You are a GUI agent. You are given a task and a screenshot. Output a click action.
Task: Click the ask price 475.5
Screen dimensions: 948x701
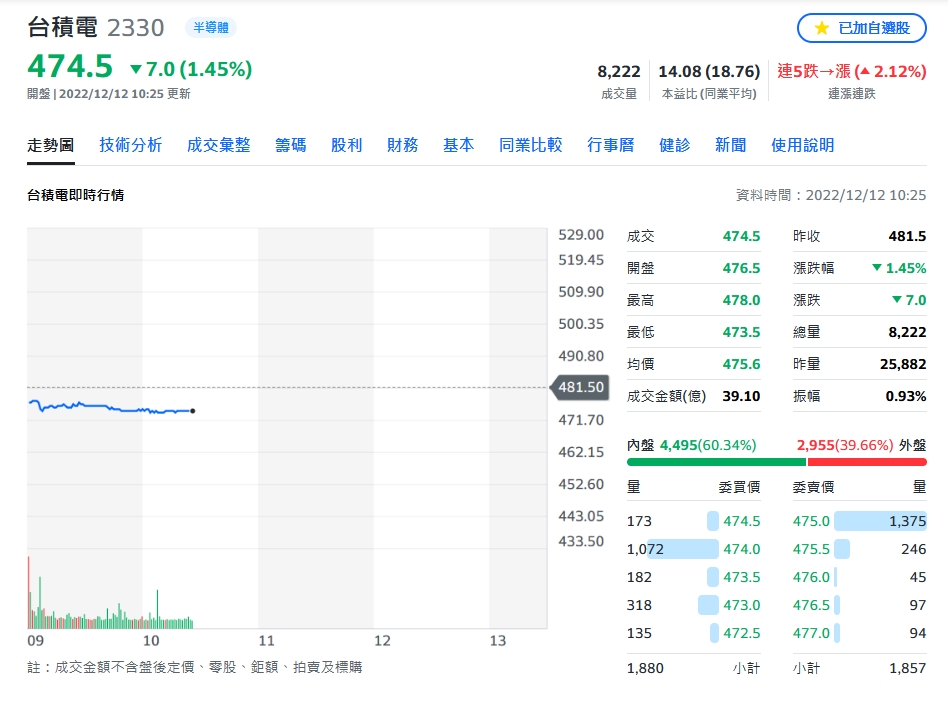[811, 549]
